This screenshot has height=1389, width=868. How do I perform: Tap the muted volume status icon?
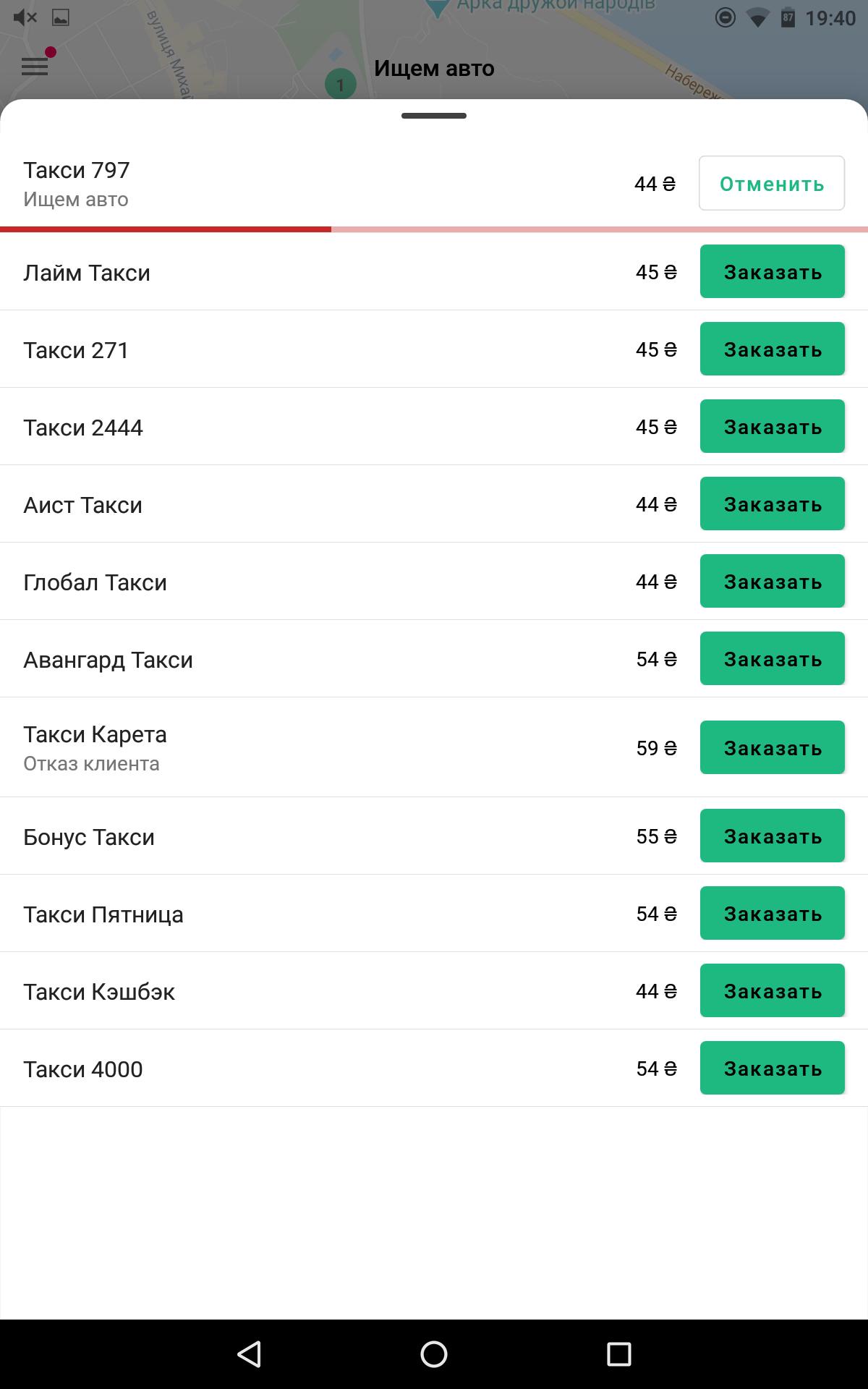(x=25, y=17)
